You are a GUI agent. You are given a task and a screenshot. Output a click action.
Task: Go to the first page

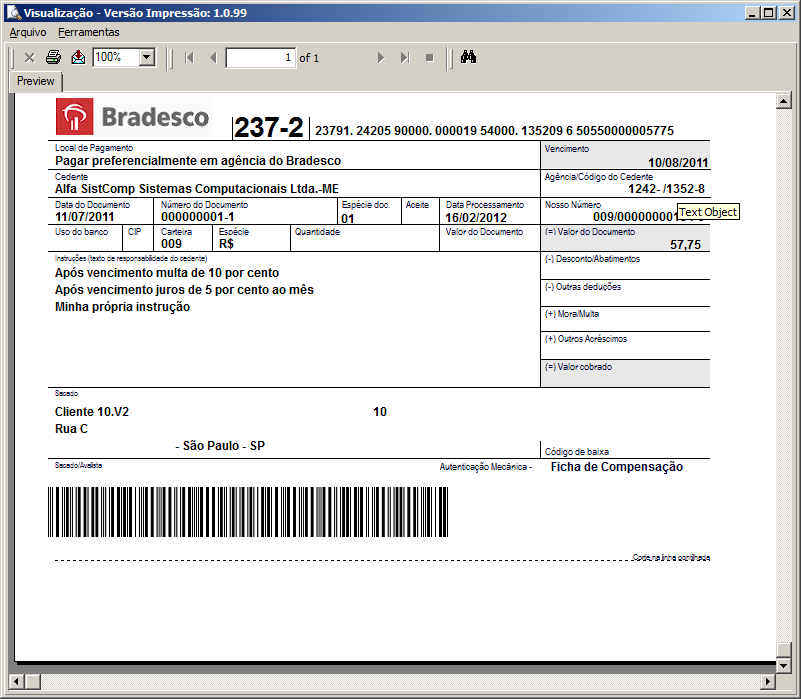tap(189, 58)
